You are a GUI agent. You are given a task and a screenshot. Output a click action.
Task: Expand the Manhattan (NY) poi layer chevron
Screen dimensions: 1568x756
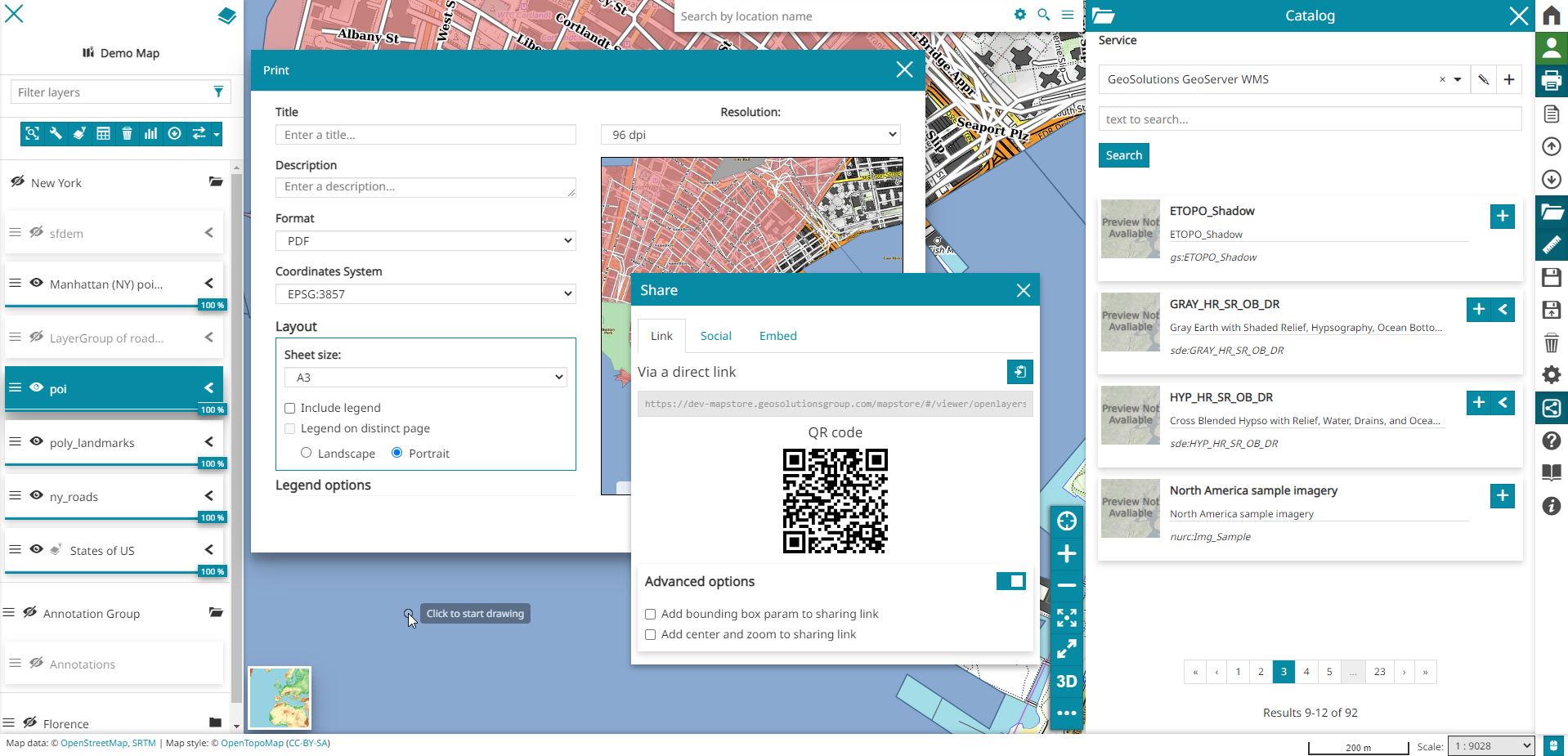click(209, 283)
